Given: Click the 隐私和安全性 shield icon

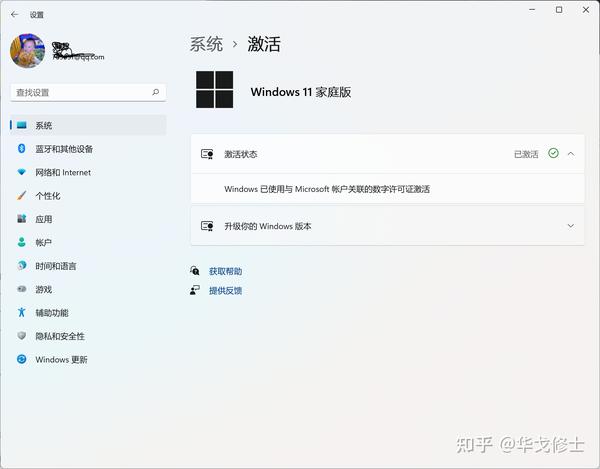Looking at the screenshot, I should [22, 336].
